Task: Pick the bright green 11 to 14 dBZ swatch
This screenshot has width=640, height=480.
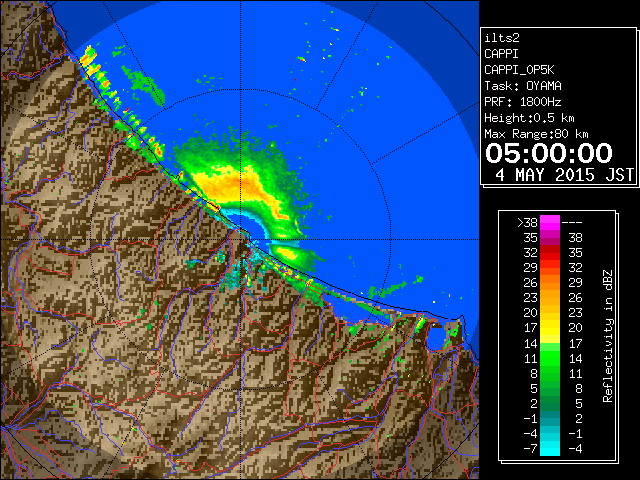Action: (x=550, y=358)
